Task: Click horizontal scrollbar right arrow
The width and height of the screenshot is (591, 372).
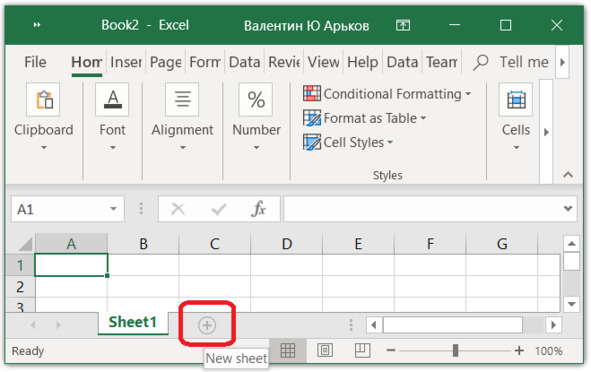Action: 553,325
